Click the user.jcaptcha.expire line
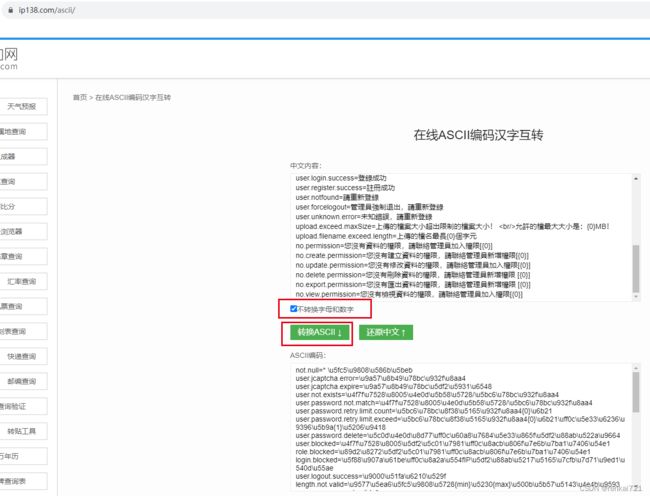Viewport: 650px width, 496px height. point(394,386)
